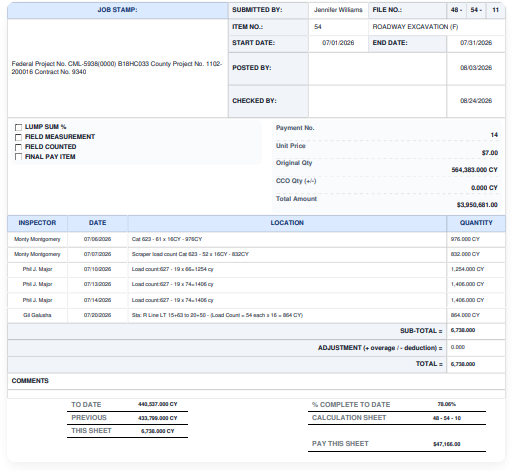Click submitter name Jennifer Williams
514x471 pixels.
point(338,10)
